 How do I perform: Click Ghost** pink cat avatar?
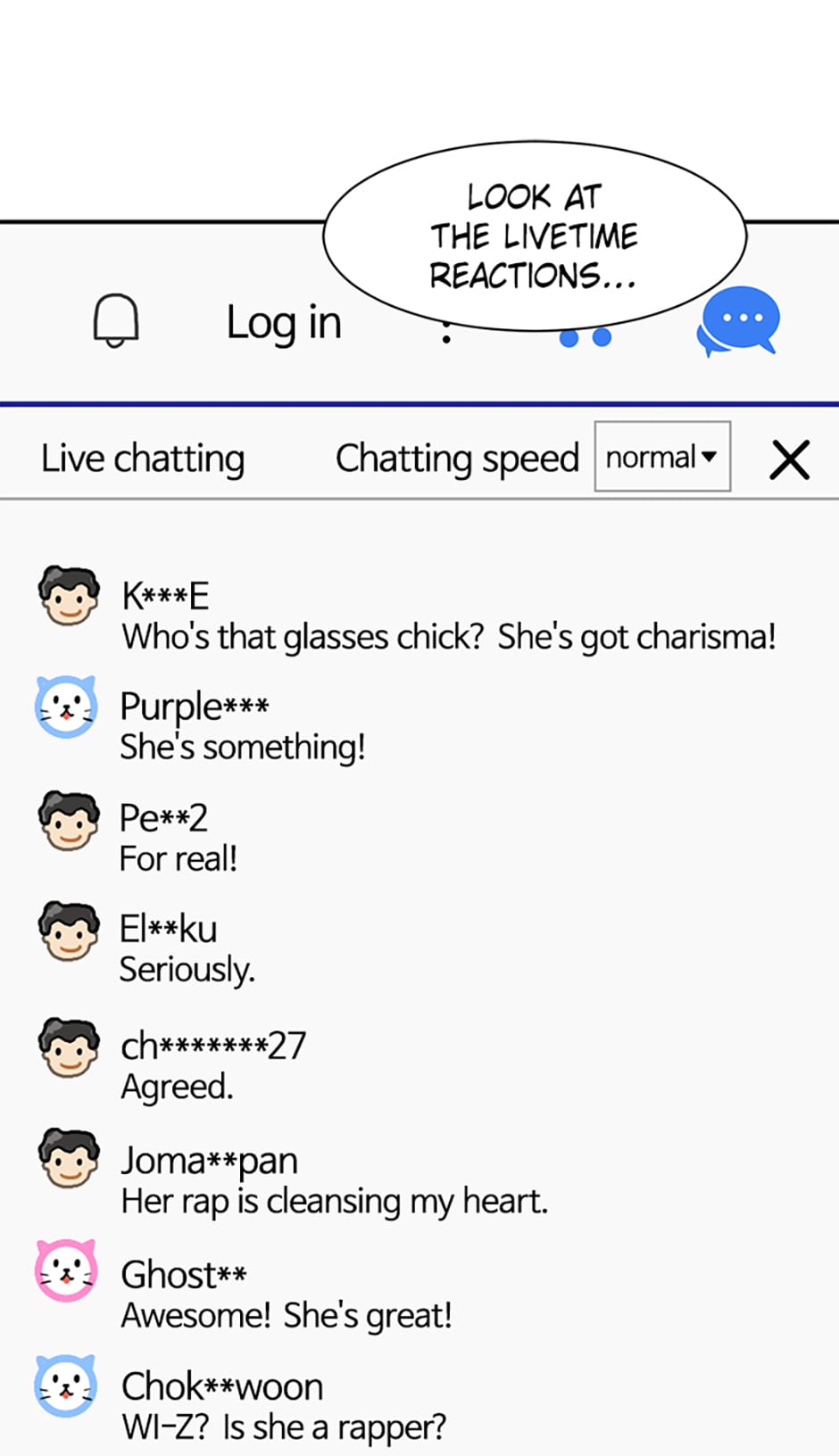[66, 1270]
